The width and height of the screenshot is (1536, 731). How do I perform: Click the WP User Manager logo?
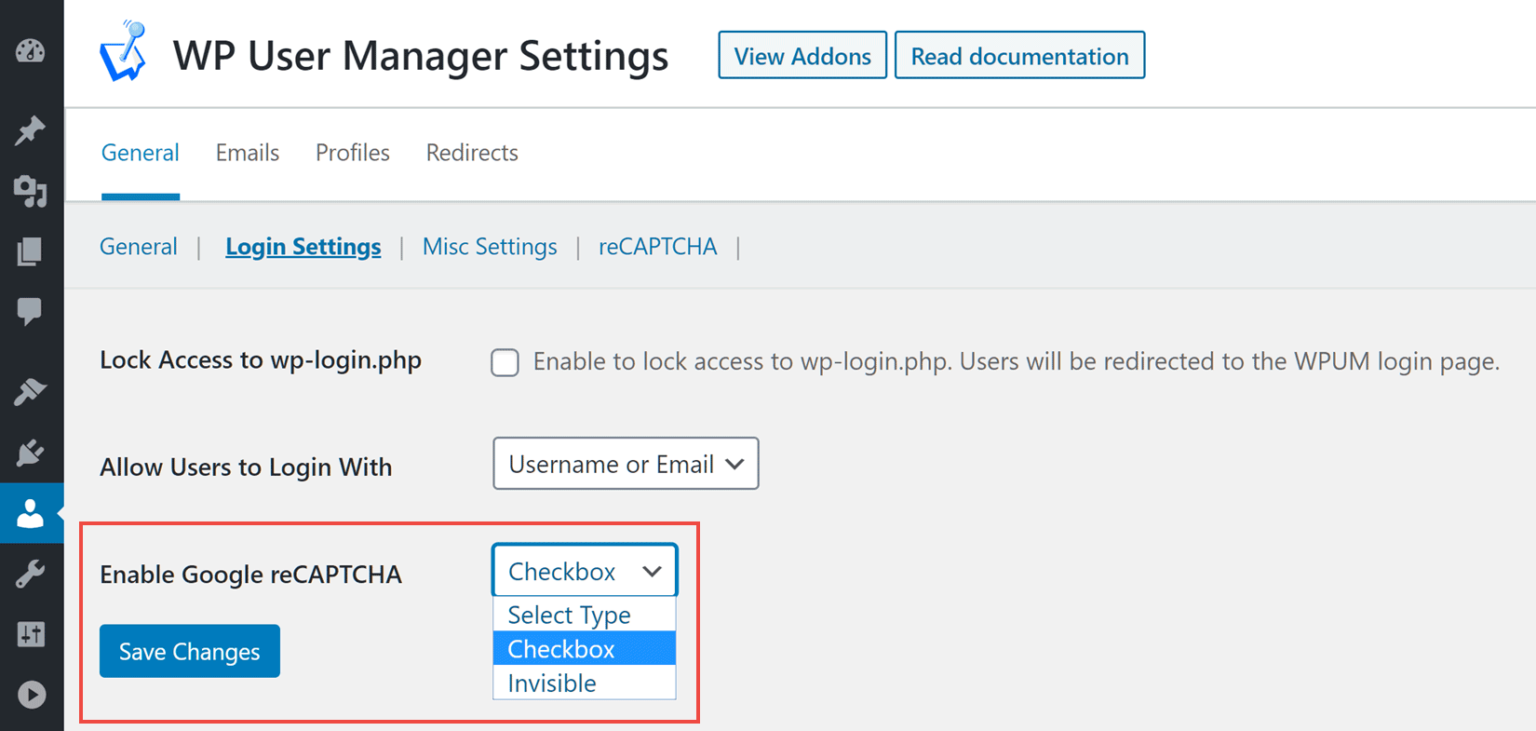(x=124, y=52)
